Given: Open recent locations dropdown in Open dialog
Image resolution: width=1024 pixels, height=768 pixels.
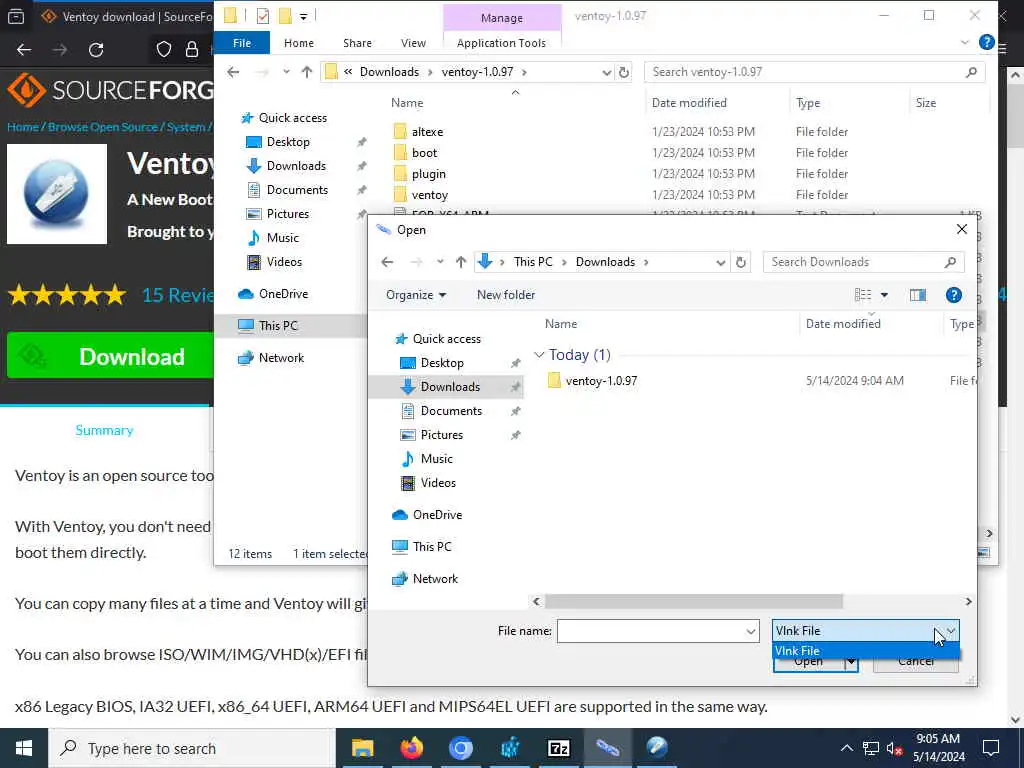Looking at the screenshot, I should (x=440, y=262).
